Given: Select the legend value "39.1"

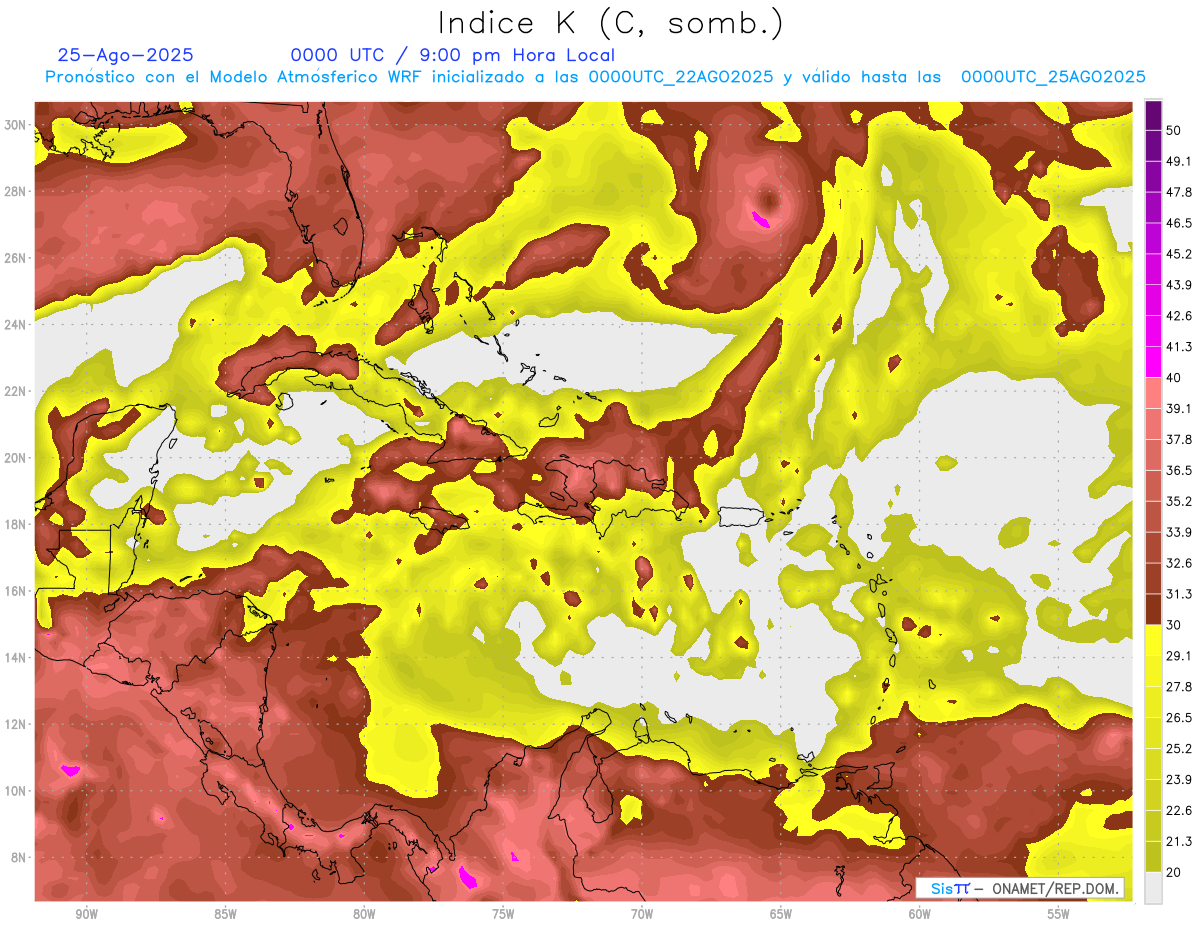Looking at the screenshot, I should pyautogui.click(x=1179, y=408).
